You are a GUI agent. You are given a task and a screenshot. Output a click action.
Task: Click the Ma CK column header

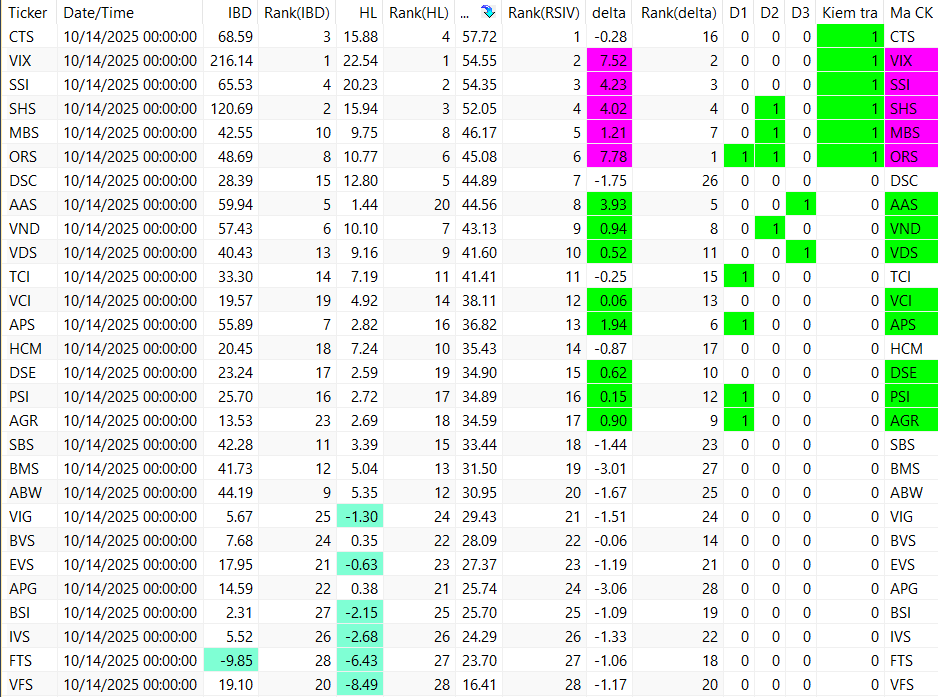[911, 13]
